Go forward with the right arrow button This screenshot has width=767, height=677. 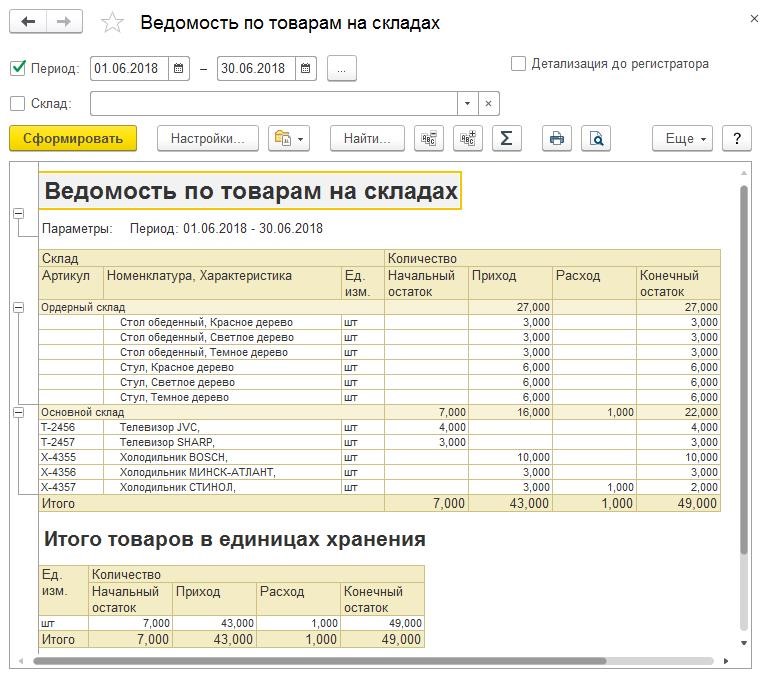point(64,22)
